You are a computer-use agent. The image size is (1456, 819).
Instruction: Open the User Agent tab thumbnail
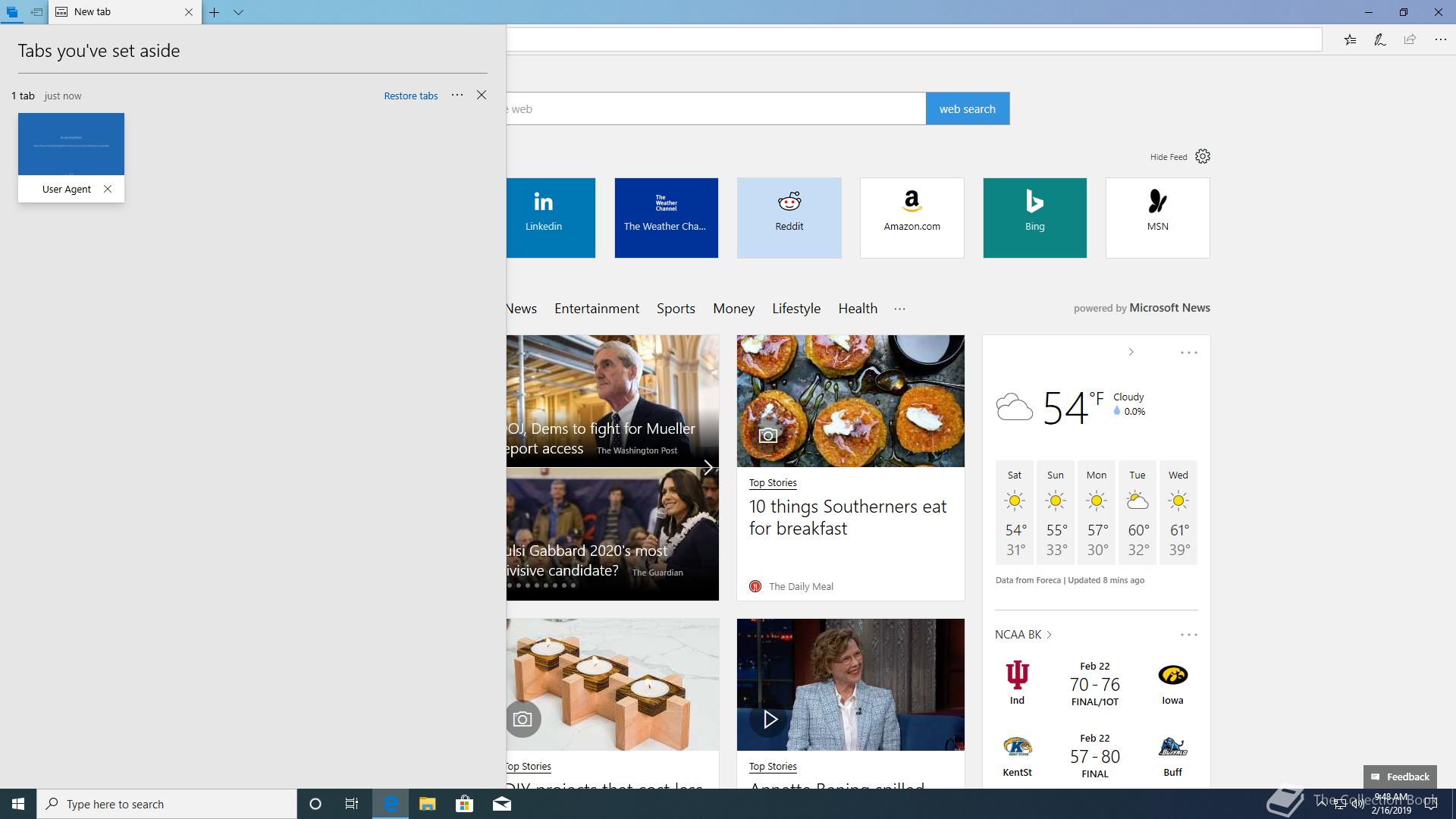click(71, 144)
